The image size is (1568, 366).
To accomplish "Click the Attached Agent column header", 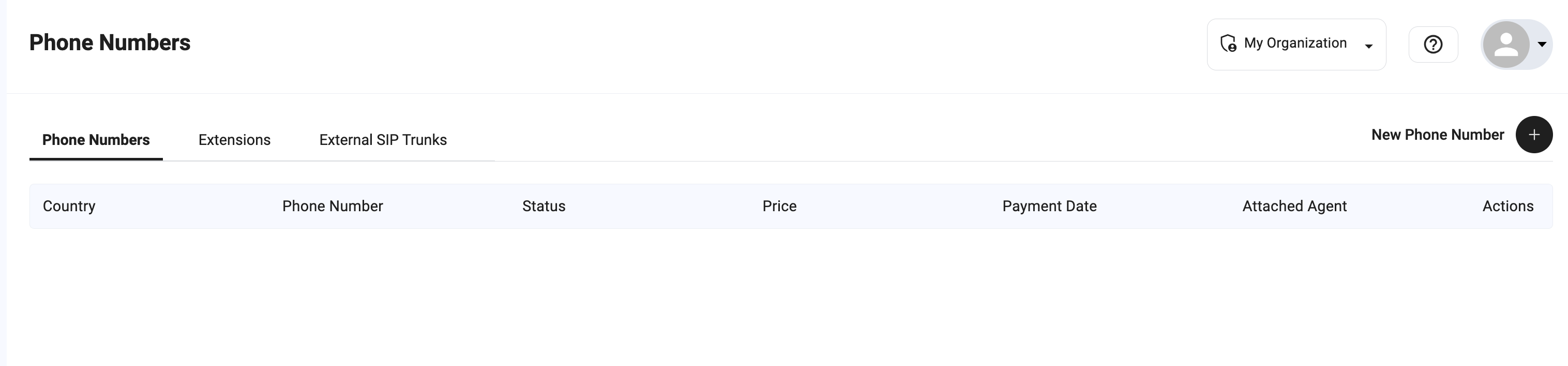I will pos(1294,207).
